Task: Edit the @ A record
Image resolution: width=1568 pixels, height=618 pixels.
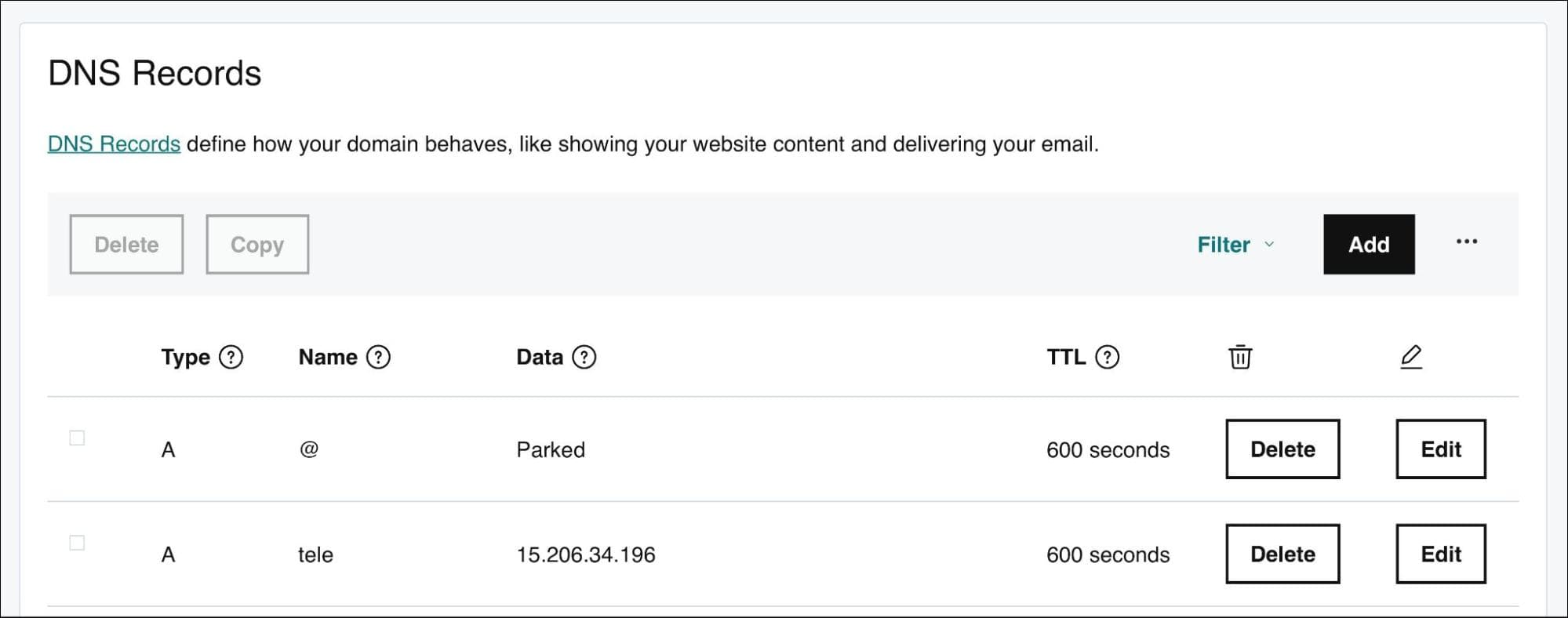Action: pyautogui.click(x=1440, y=449)
